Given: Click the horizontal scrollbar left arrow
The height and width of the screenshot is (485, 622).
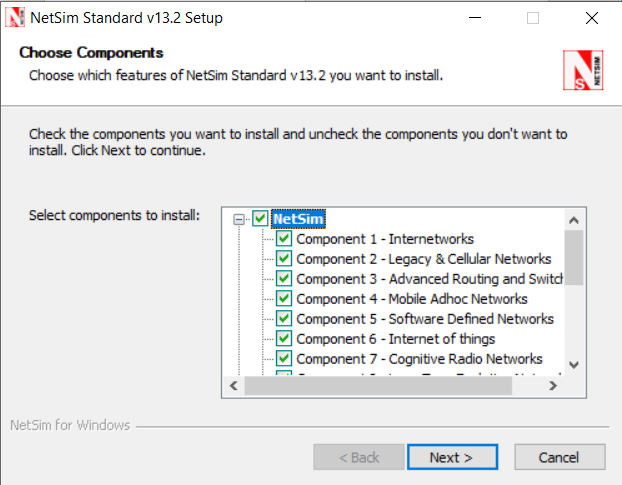Looking at the screenshot, I should [232, 386].
